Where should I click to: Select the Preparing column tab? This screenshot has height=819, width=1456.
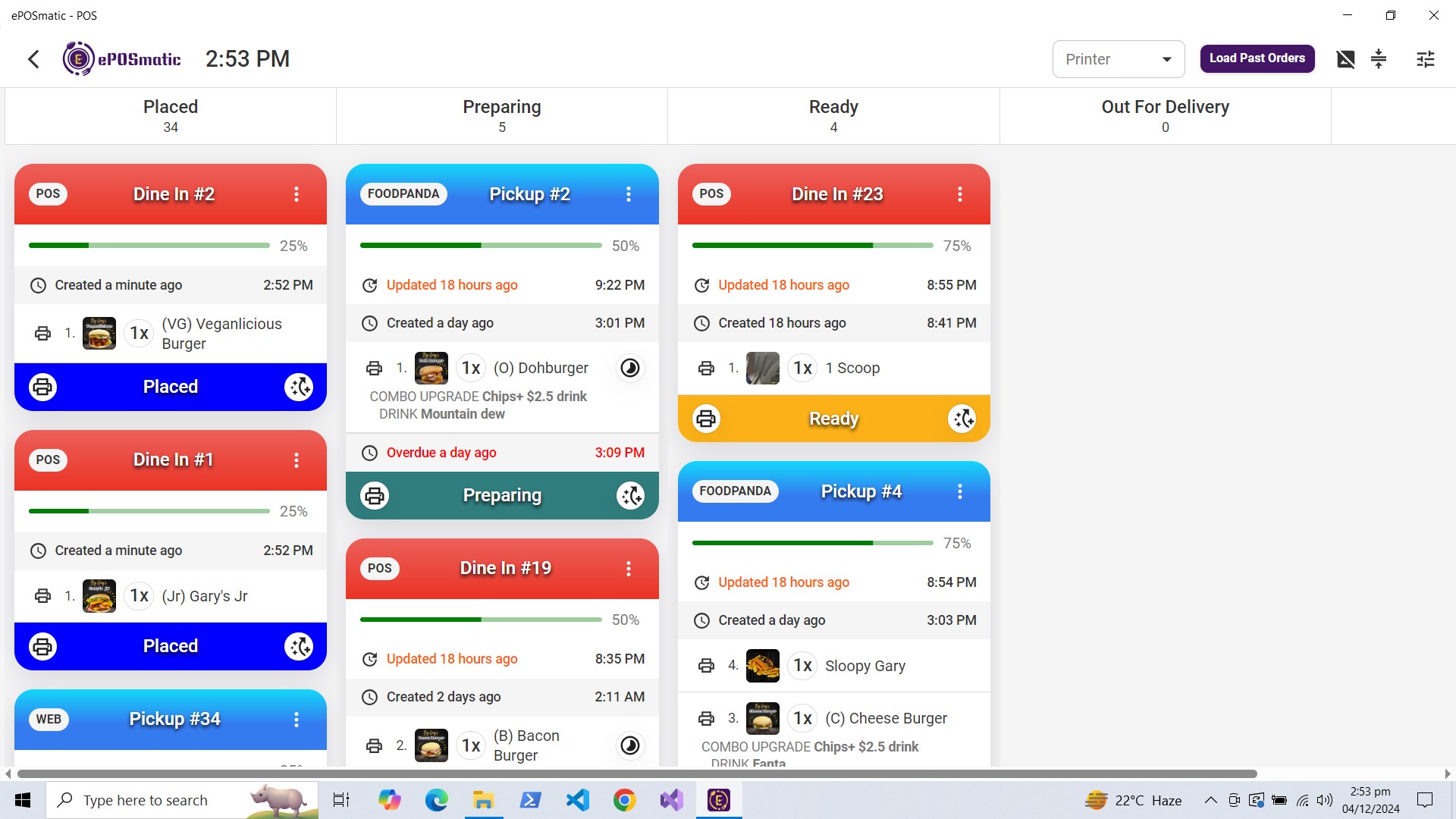pos(501,115)
